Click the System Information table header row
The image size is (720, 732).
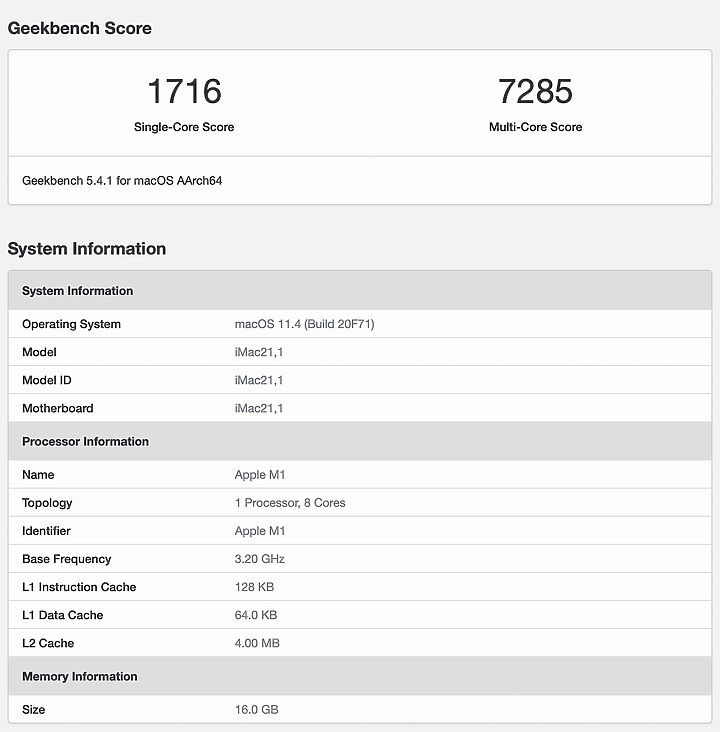pos(360,290)
